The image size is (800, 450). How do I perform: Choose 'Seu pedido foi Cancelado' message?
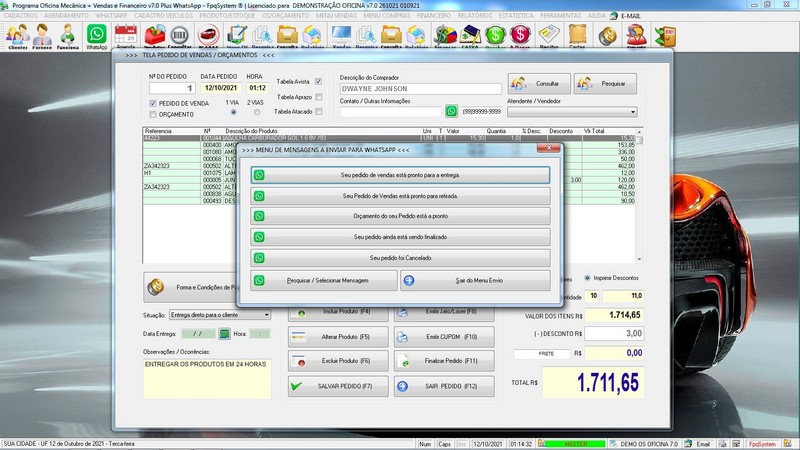pos(400,258)
